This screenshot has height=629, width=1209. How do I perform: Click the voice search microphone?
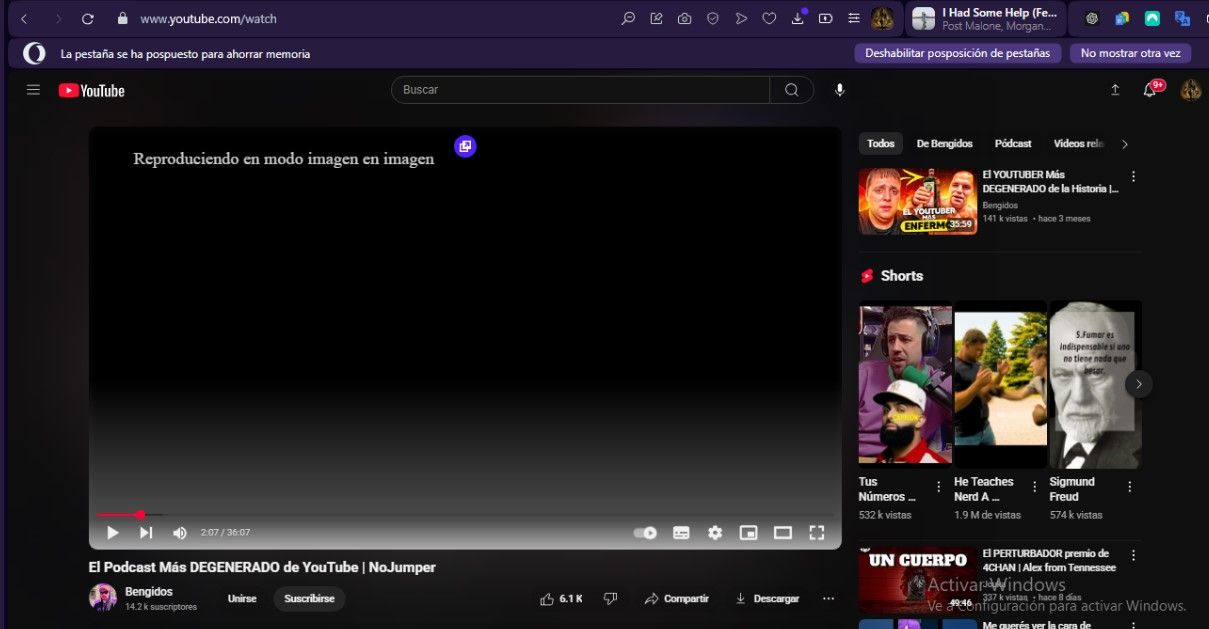pyautogui.click(x=840, y=90)
